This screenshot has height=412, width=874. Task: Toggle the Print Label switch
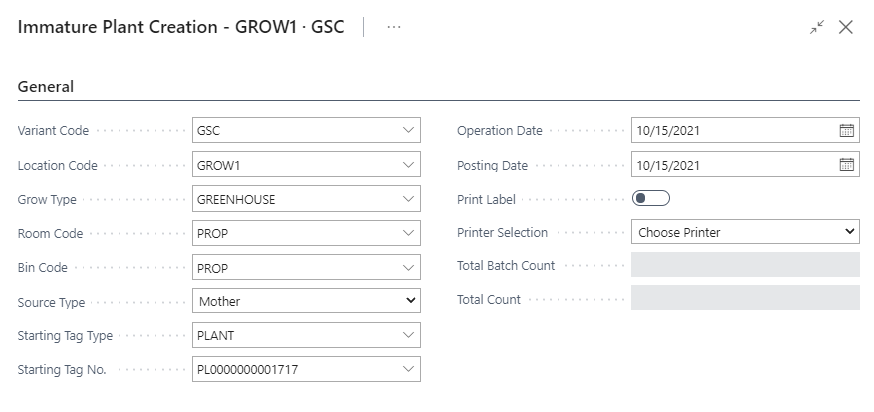[651, 199]
